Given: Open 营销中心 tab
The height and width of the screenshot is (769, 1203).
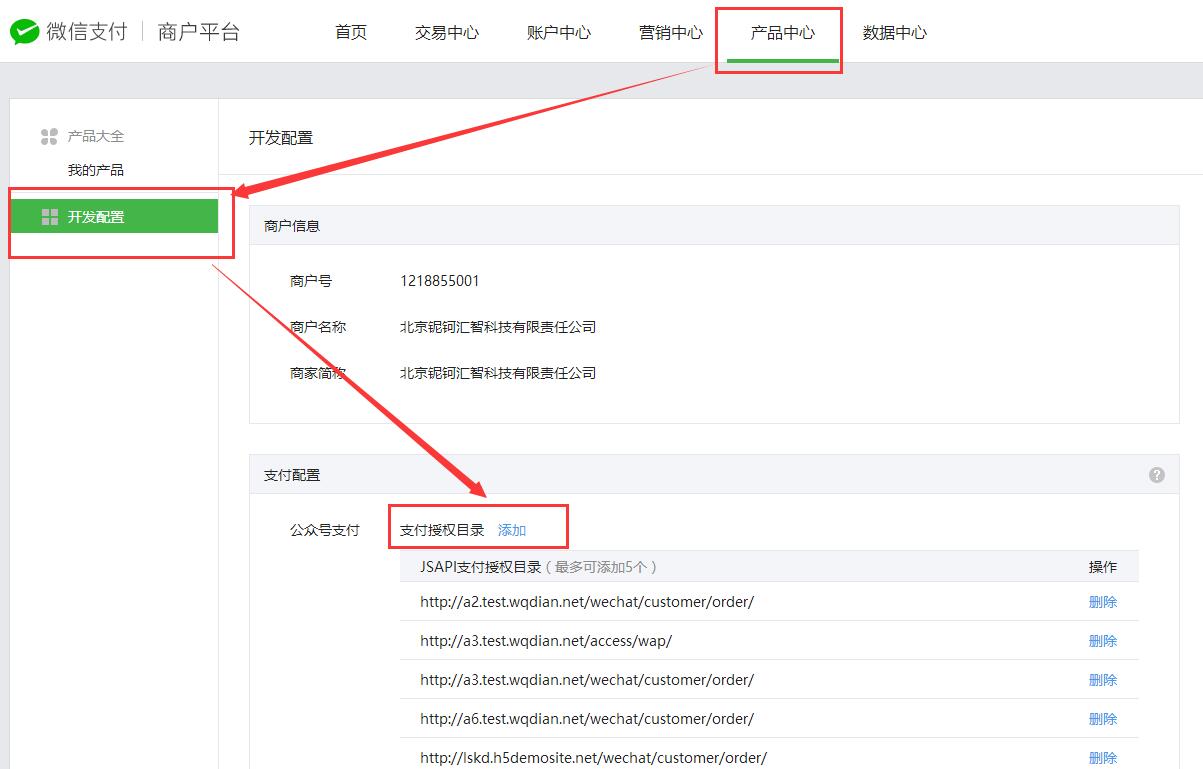Looking at the screenshot, I should 671,32.
